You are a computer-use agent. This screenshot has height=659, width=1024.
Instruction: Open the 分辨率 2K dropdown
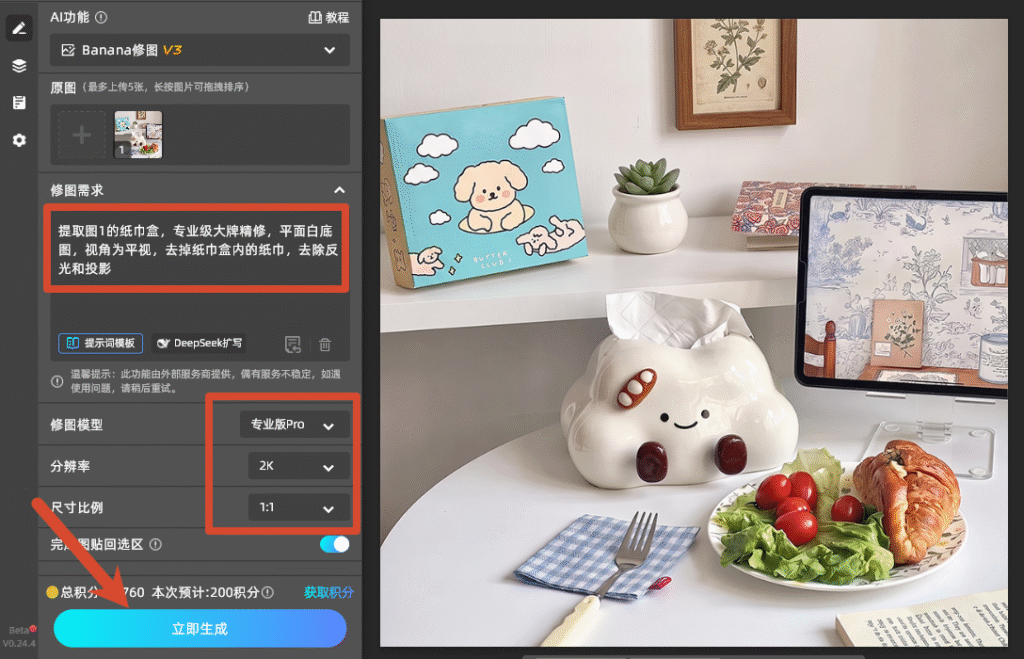pyautogui.click(x=298, y=466)
